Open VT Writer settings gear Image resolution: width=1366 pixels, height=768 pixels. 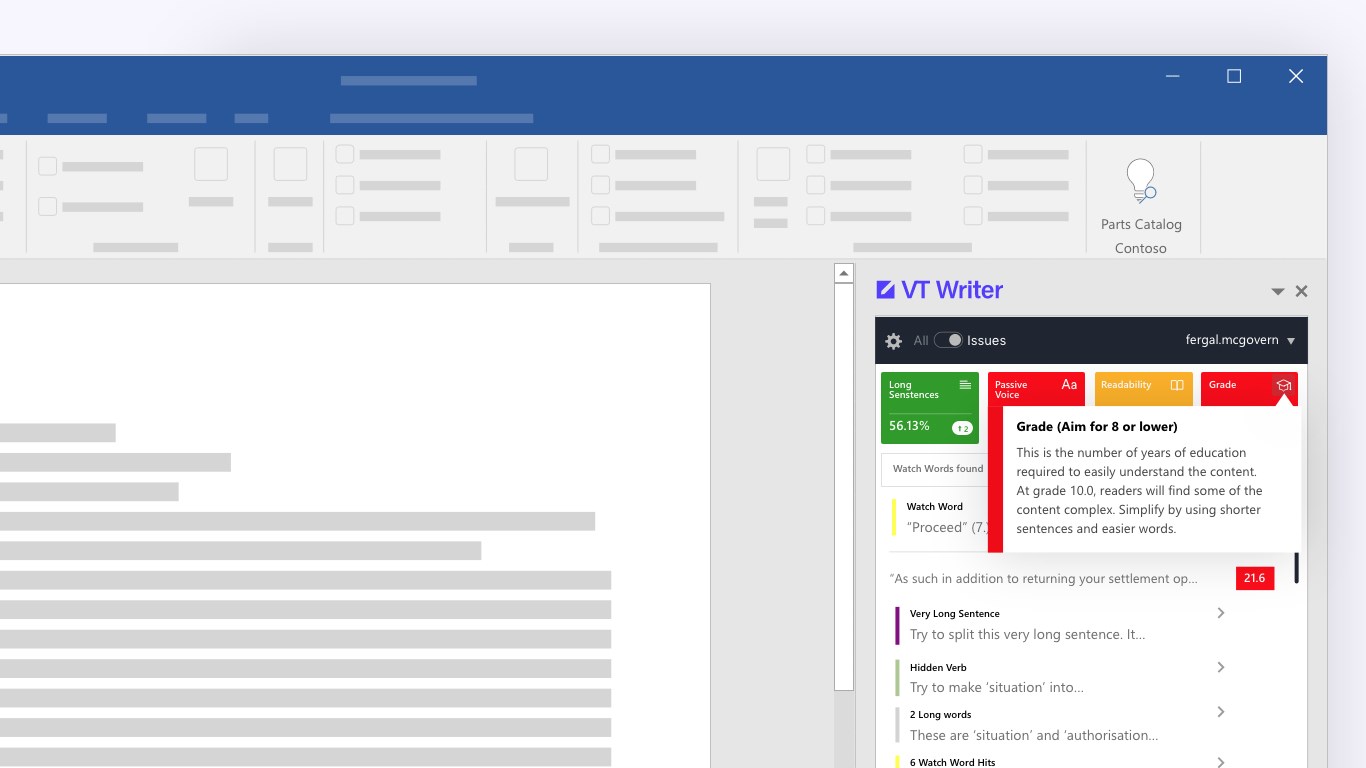tap(894, 341)
